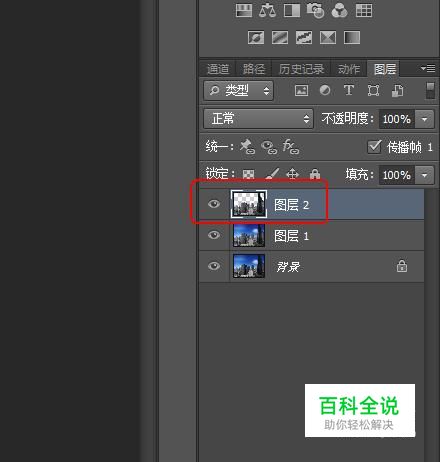Open the 正常 blend mode dropdown
The image size is (440, 462).
(x=258, y=119)
